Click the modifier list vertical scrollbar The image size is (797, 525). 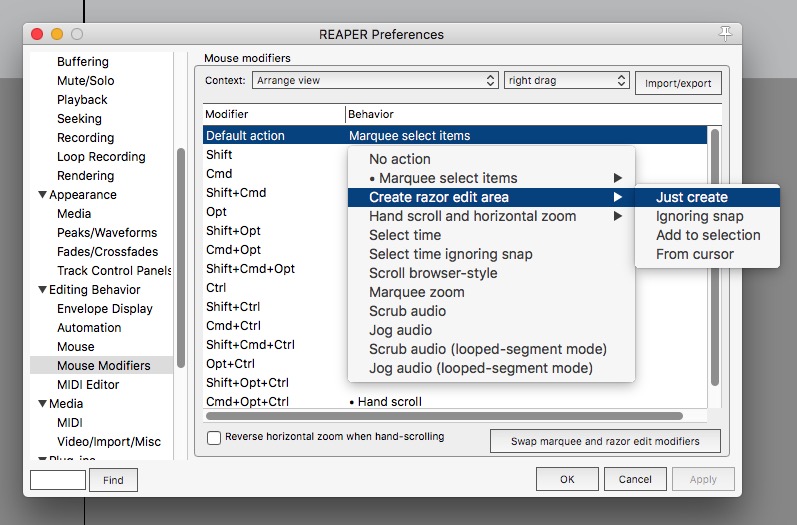pos(715,257)
